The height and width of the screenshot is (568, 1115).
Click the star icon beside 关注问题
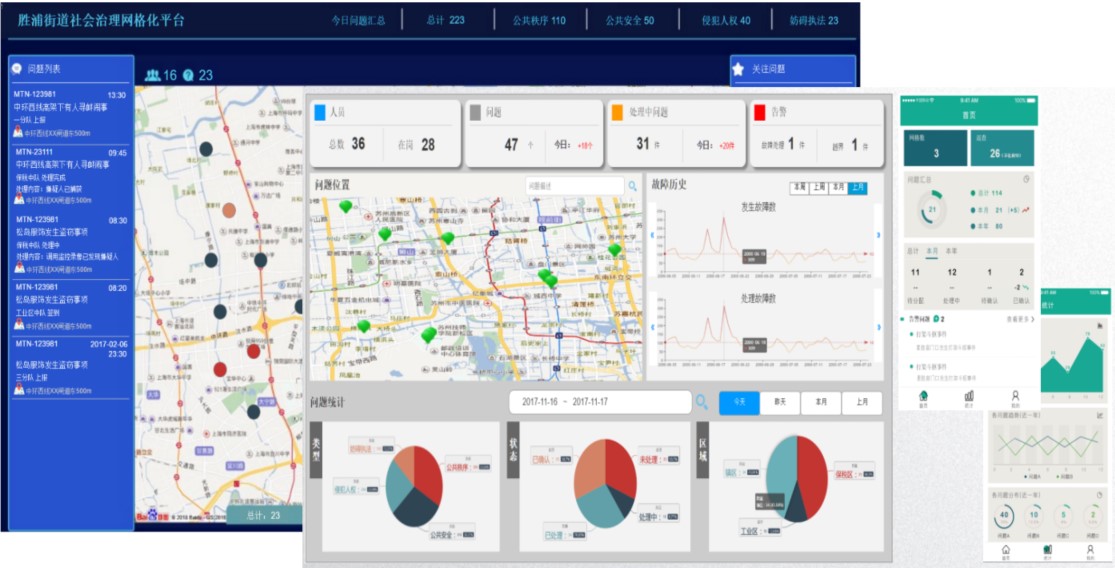739,70
